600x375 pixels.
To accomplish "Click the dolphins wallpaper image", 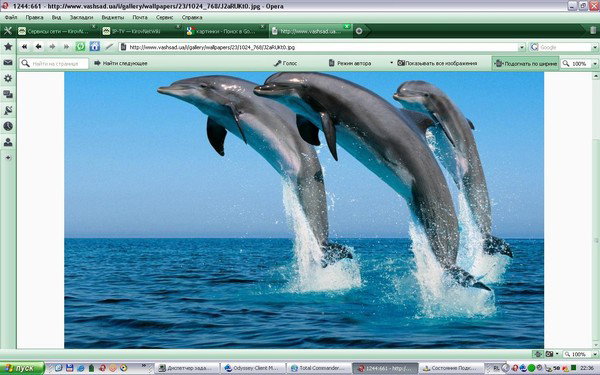I will click(x=304, y=210).
